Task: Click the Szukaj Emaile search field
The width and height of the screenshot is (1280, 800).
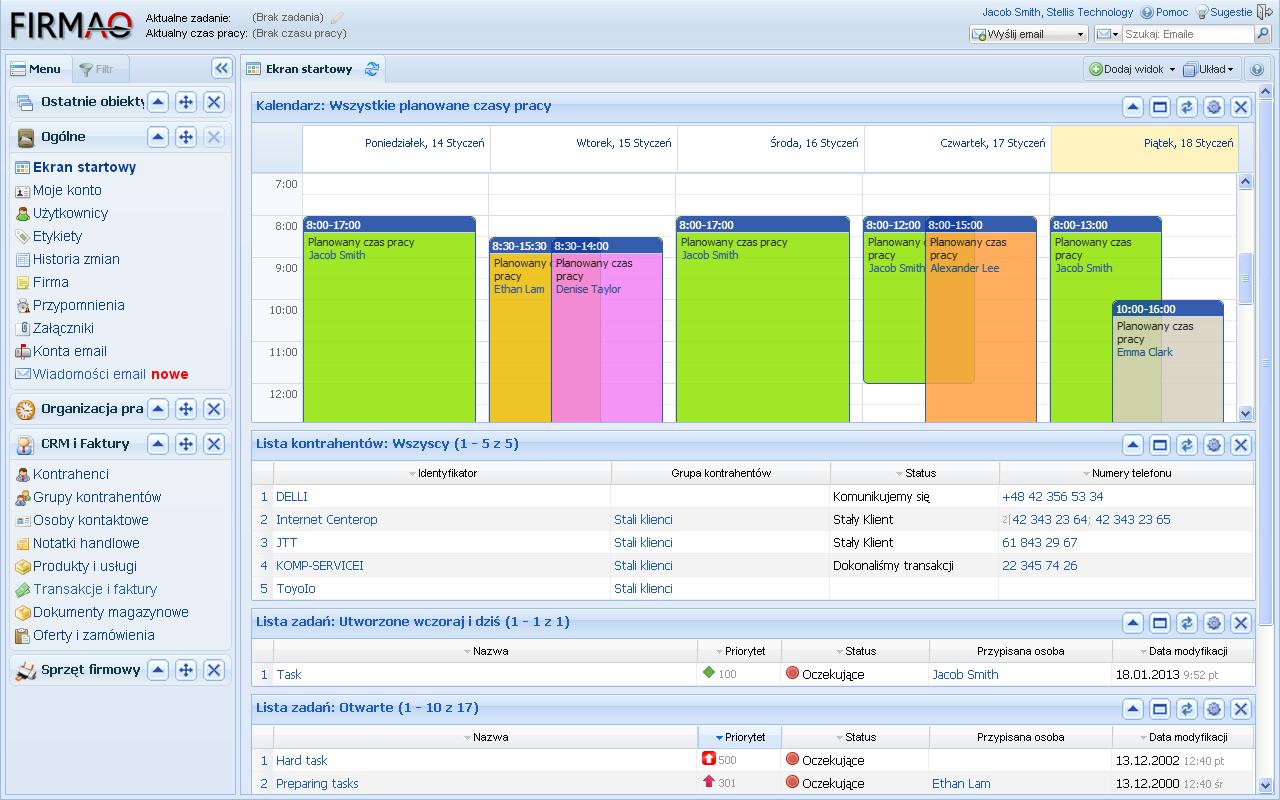Action: point(1187,34)
